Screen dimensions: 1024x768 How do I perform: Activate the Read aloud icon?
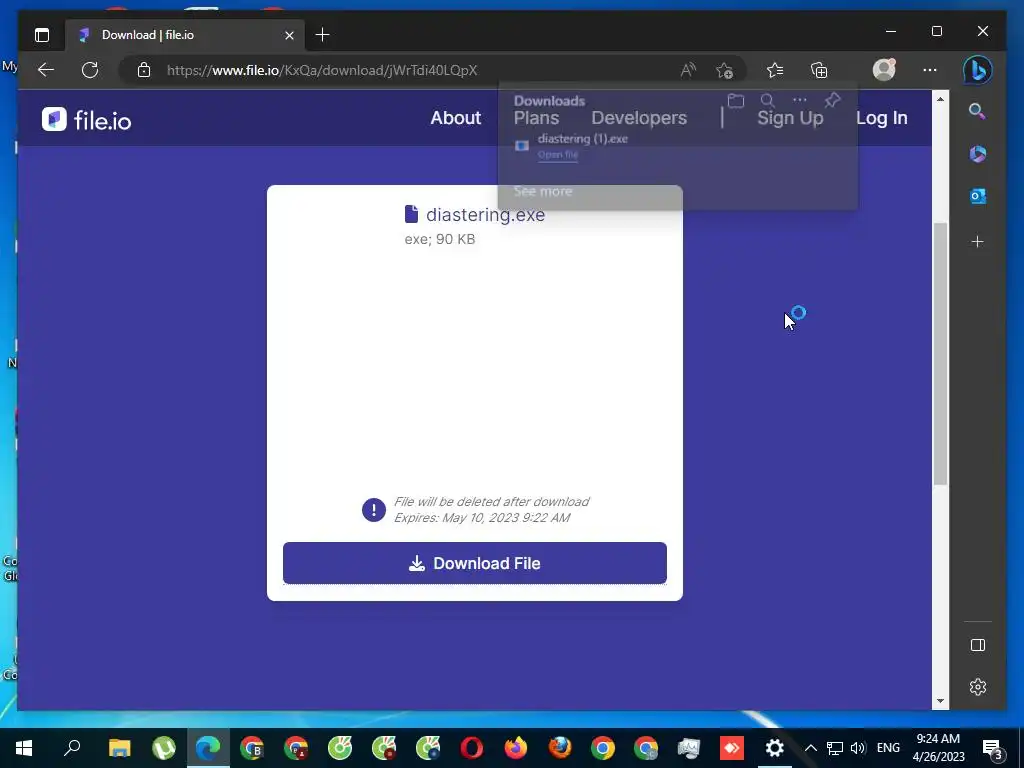point(688,70)
